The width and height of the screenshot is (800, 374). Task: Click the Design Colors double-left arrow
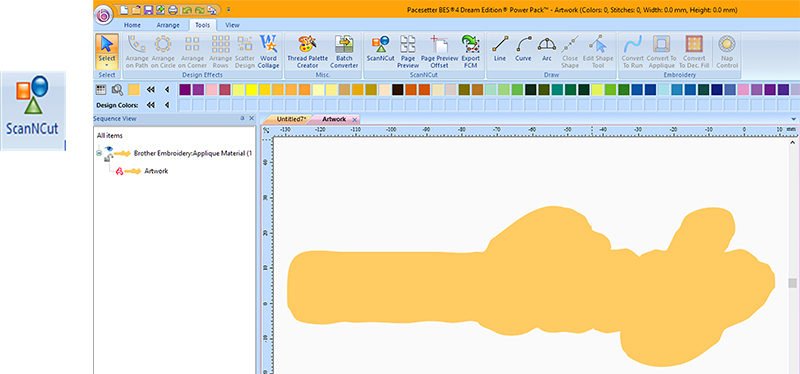pyautogui.click(x=151, y=105)
